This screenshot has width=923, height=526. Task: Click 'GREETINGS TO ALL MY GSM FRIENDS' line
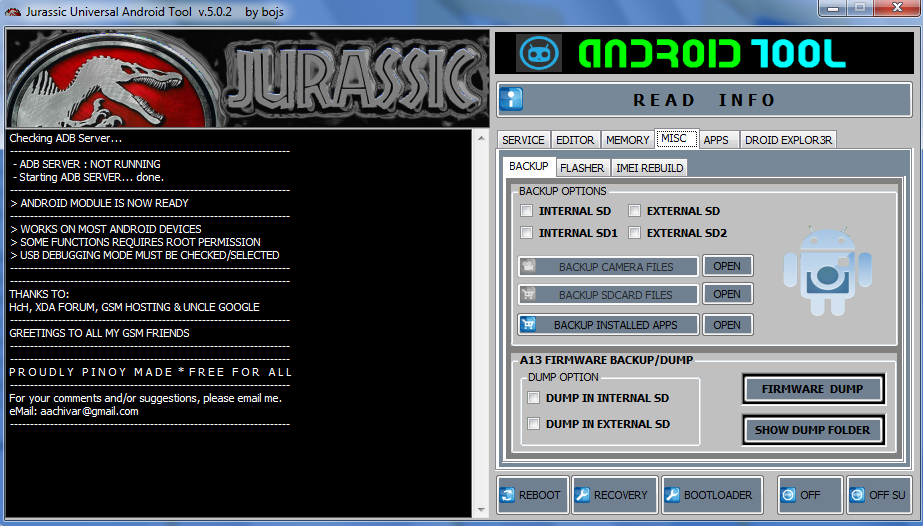click(x=99, y=333)
